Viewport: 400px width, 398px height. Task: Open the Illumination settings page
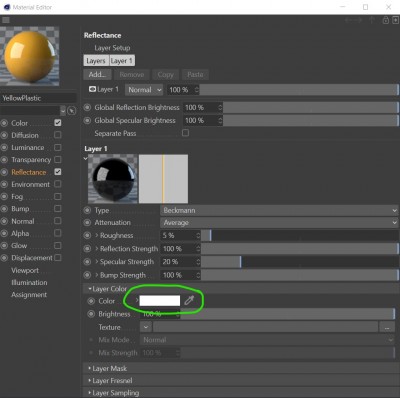(x=29, y=282)
